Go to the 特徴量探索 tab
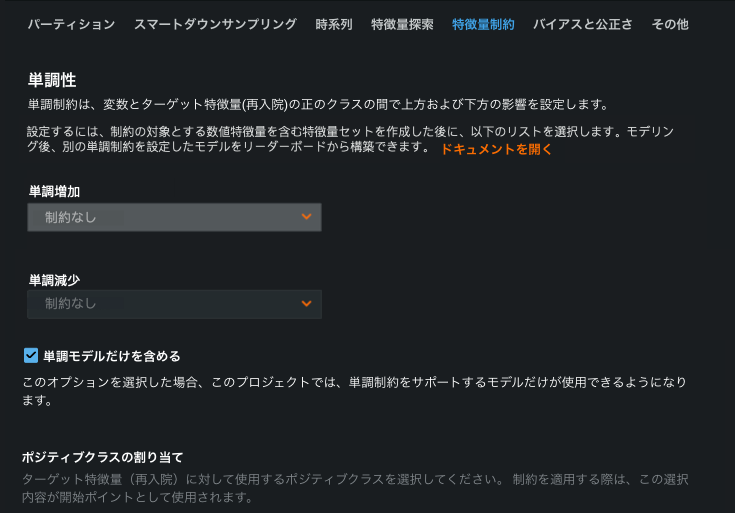This screenshot has height=513, width=735. tap(402, 24)
